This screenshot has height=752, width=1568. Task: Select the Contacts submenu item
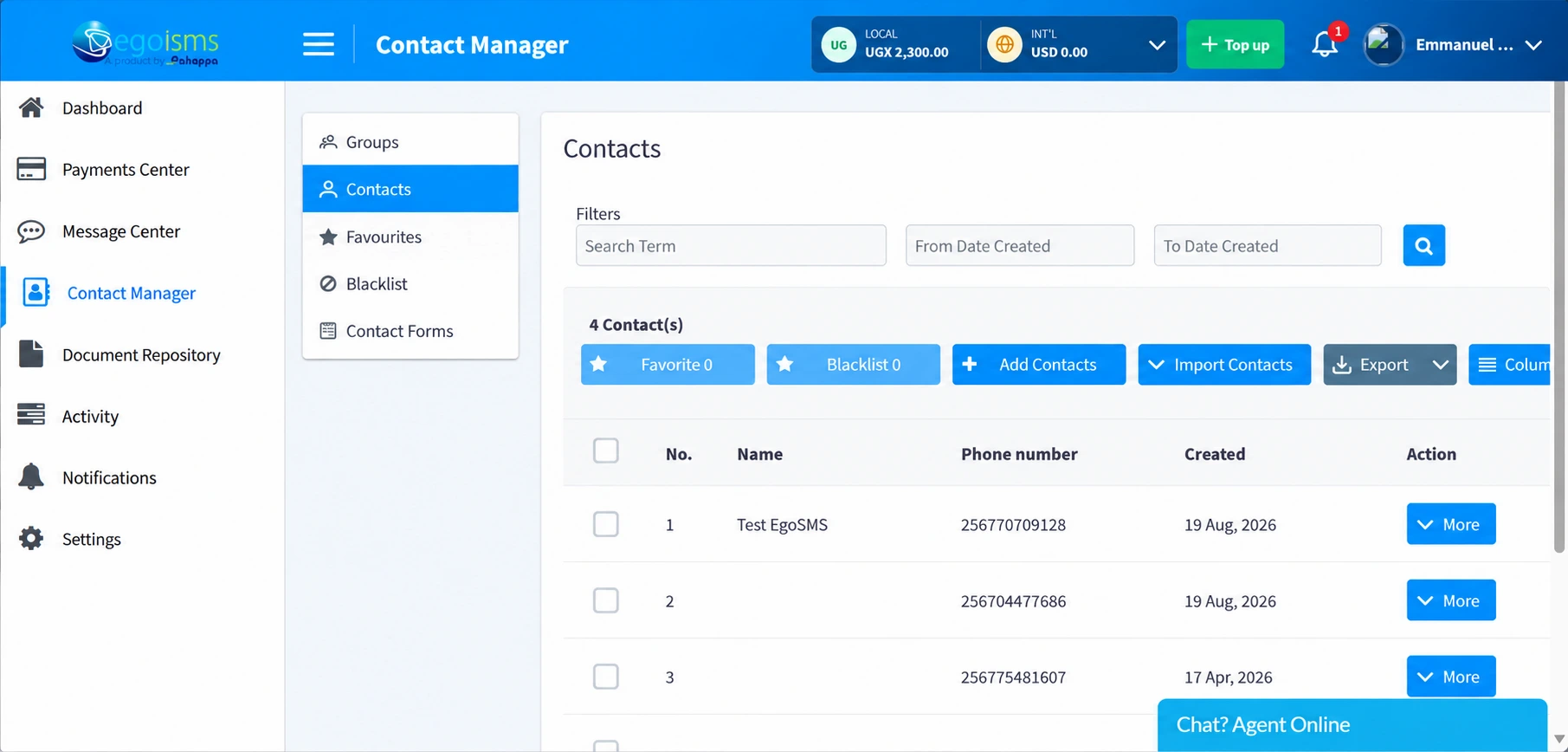(410, 189)
